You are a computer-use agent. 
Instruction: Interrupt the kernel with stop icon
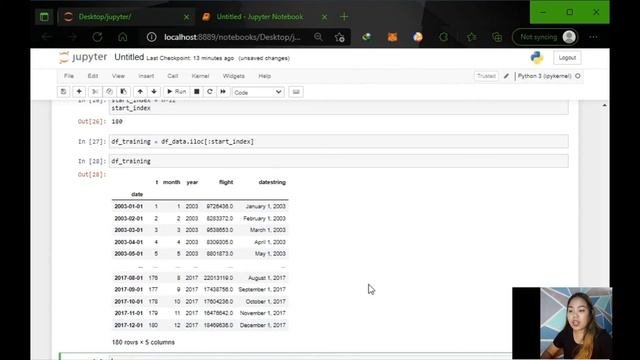(x=197, y=92)
